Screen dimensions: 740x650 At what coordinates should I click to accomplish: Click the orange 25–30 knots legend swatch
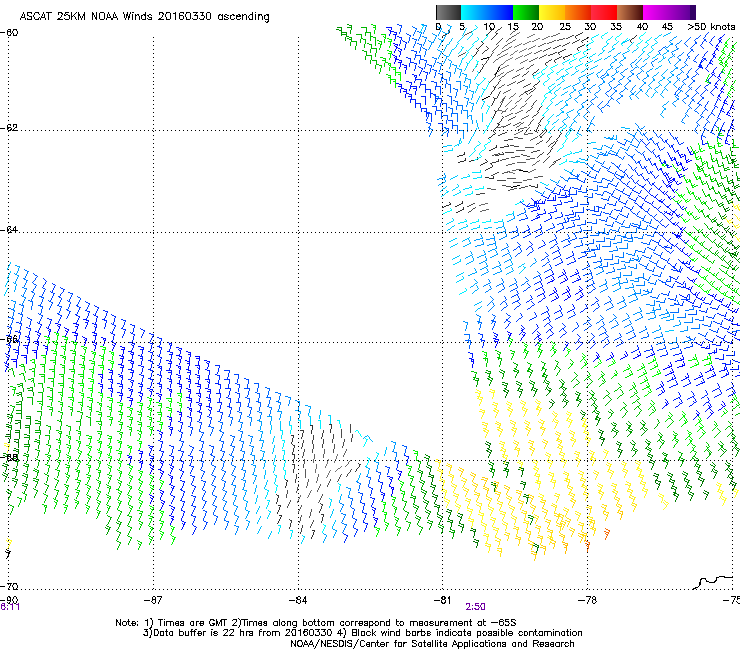[578, 12]
